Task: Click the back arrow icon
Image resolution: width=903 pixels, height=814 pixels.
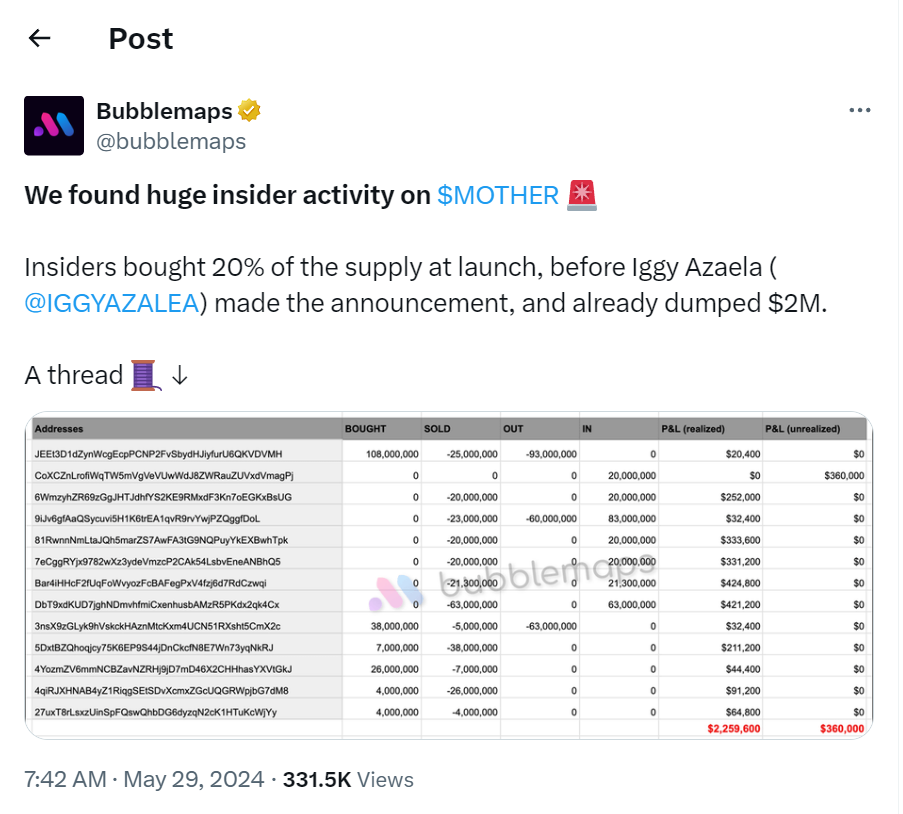Action: tap(40, 39)
